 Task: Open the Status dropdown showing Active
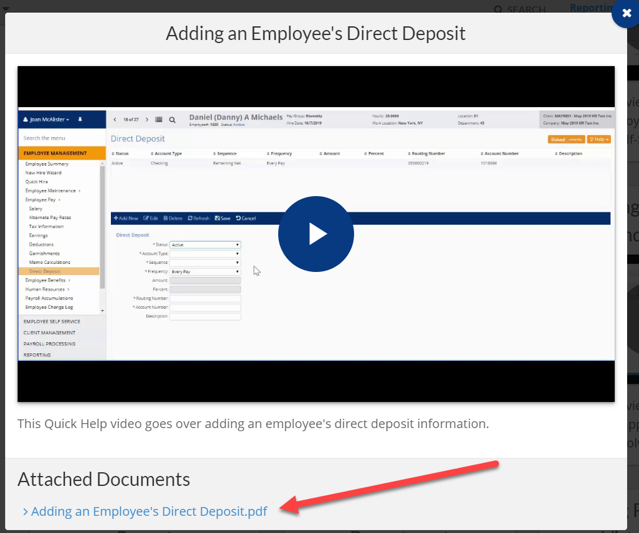tap(205, 245)
